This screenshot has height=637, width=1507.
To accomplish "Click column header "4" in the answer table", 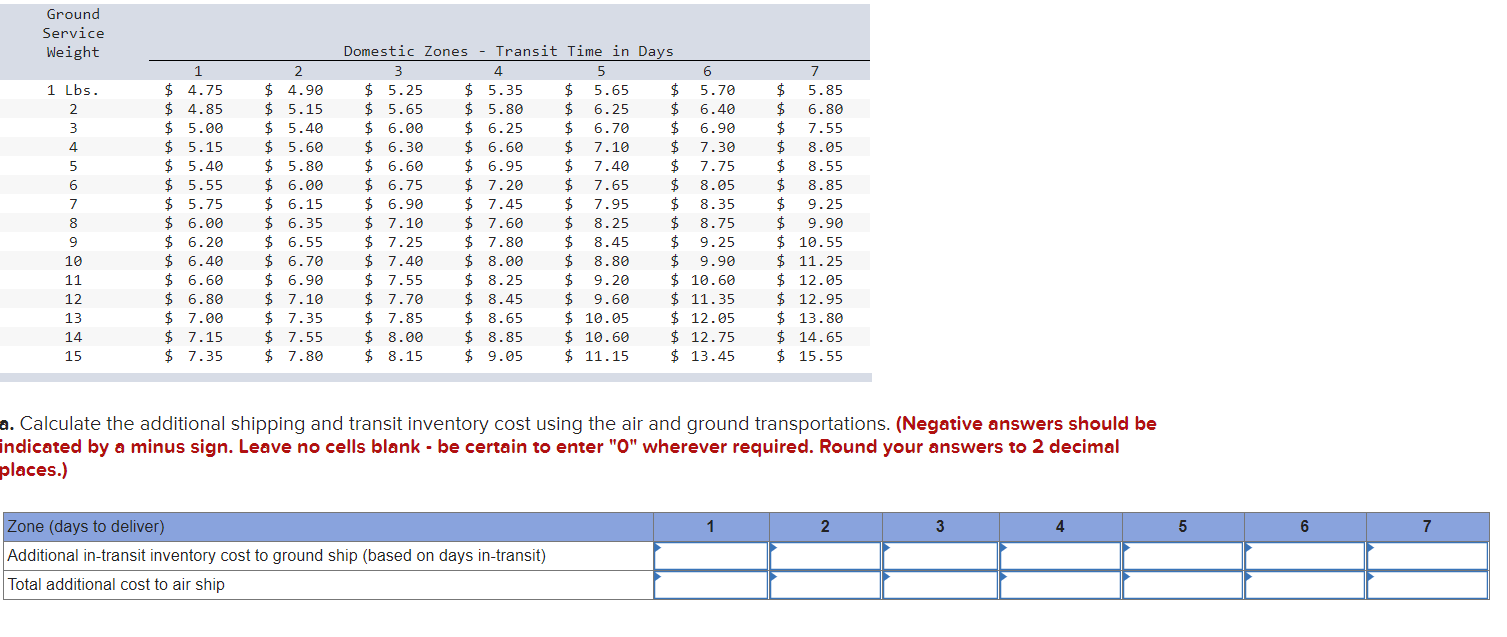I will (x=1060, y=526).
